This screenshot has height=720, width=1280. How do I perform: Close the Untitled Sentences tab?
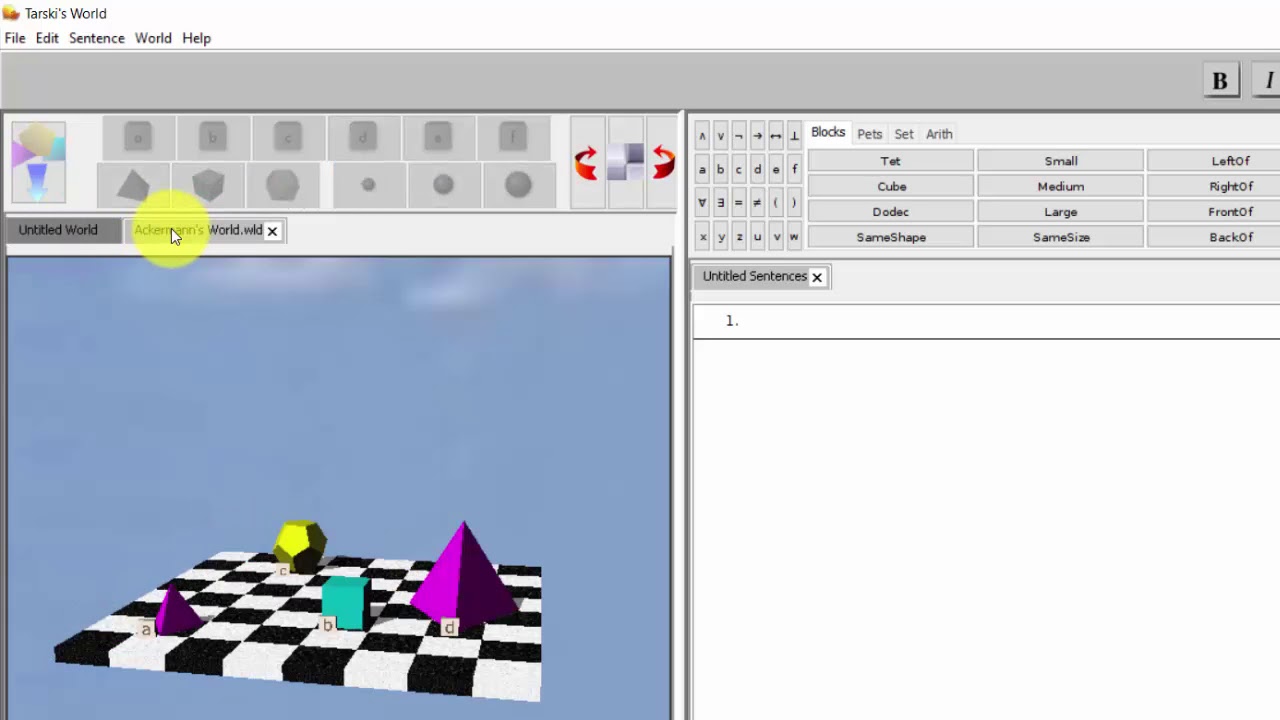(817, 277)
